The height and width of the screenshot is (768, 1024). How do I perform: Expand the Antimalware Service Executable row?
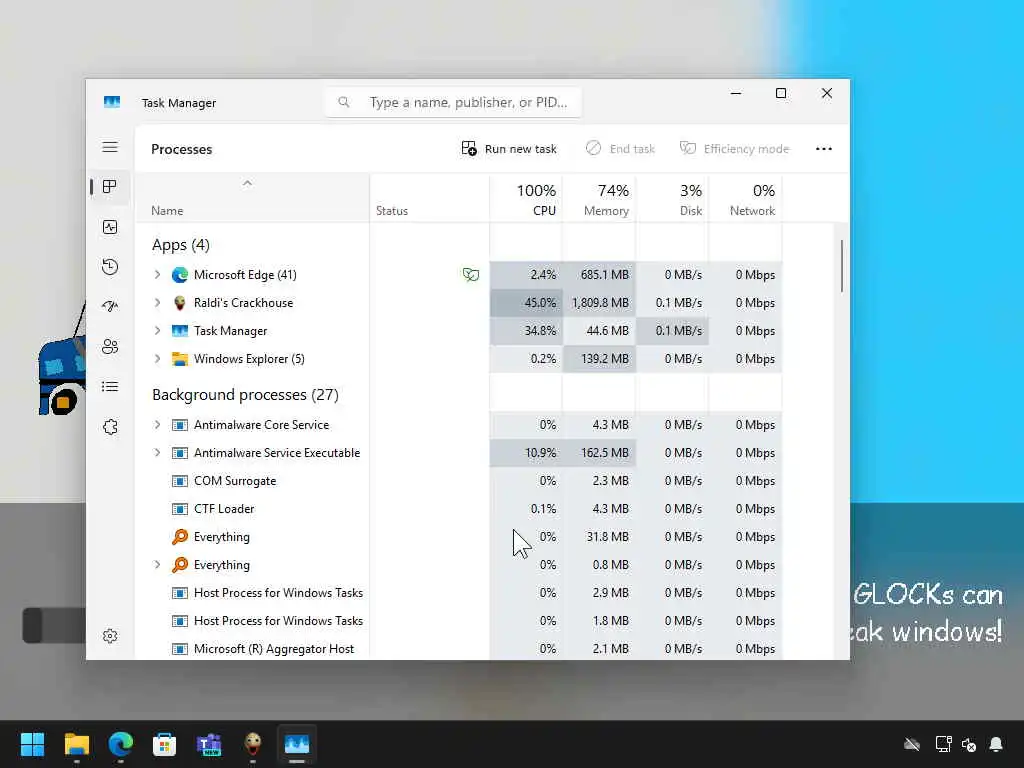click(157, 453)
